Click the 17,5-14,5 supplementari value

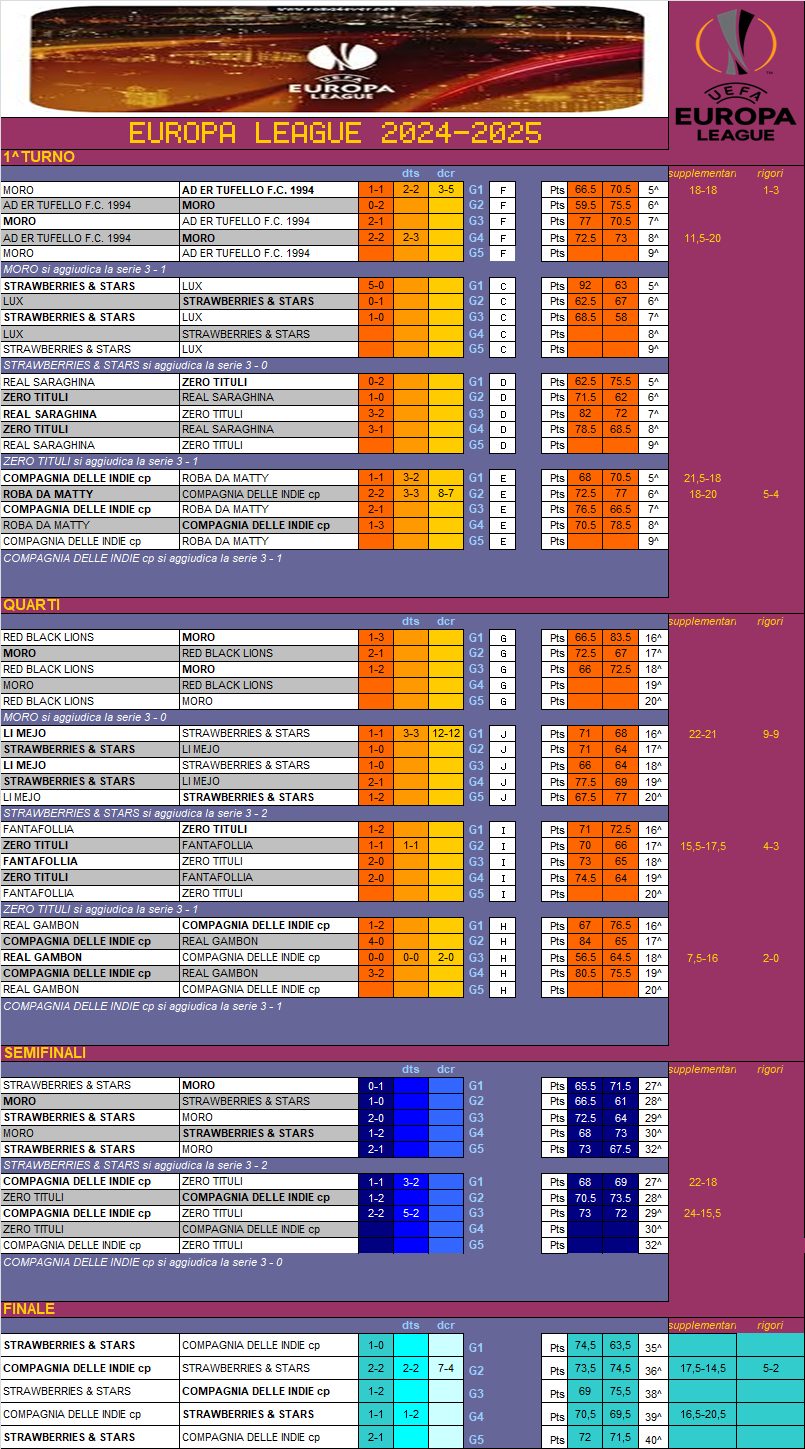coord(703,1368)
